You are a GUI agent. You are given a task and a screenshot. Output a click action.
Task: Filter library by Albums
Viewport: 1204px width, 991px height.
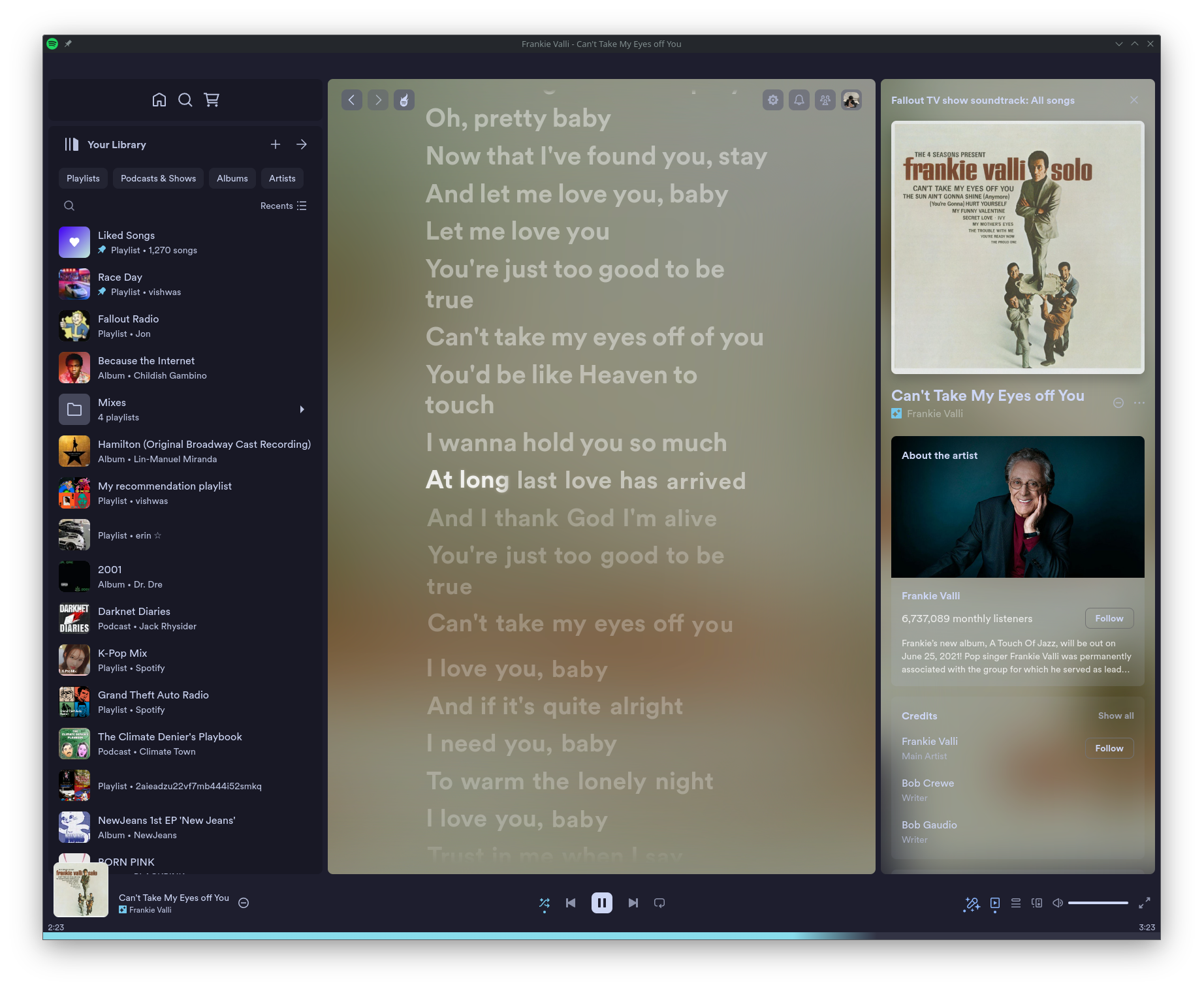(x=232, y=178)
